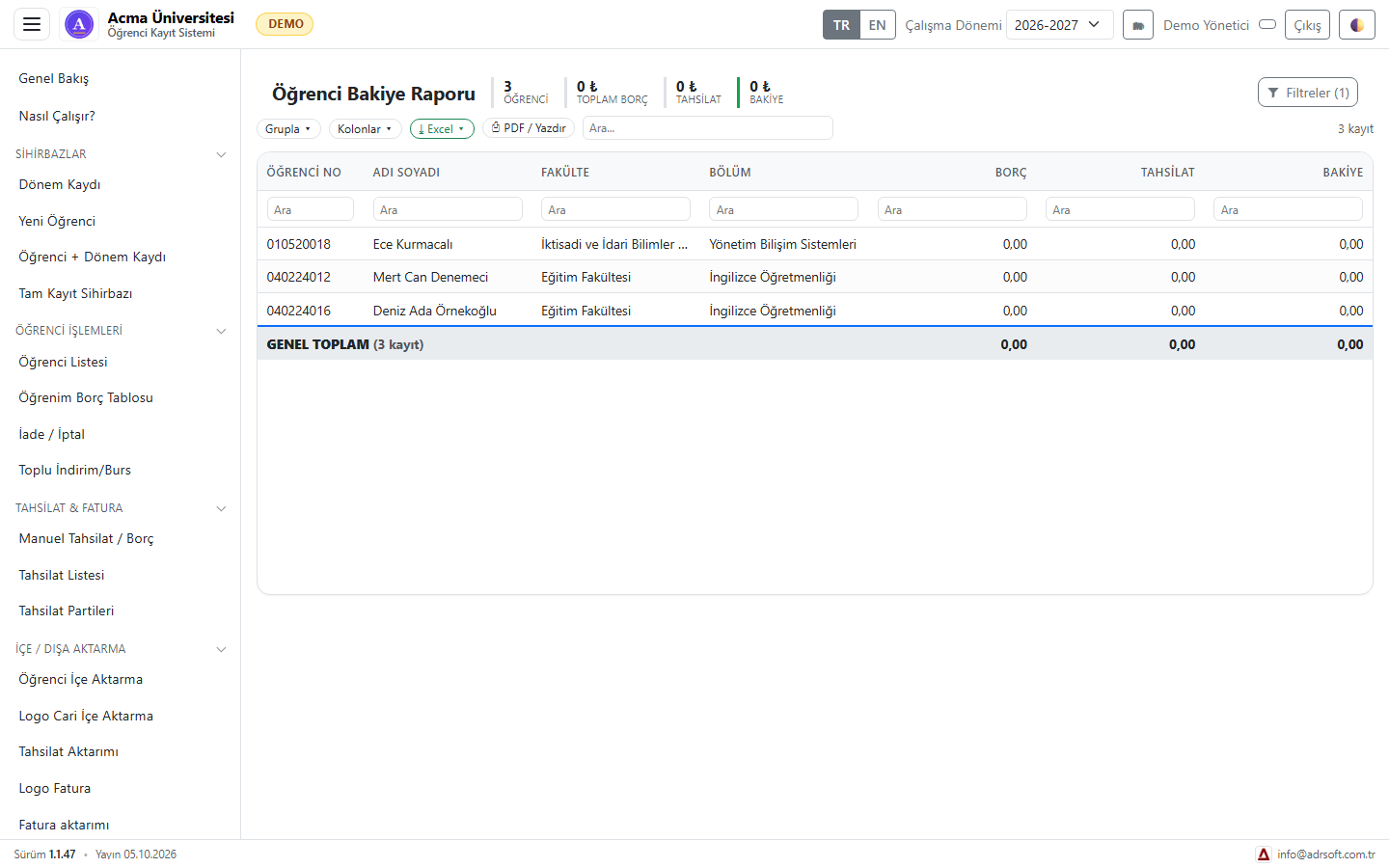Open the Excel export dropdown
The height and width of the screenshot is (868, 1389).
(x=442, y=128)
